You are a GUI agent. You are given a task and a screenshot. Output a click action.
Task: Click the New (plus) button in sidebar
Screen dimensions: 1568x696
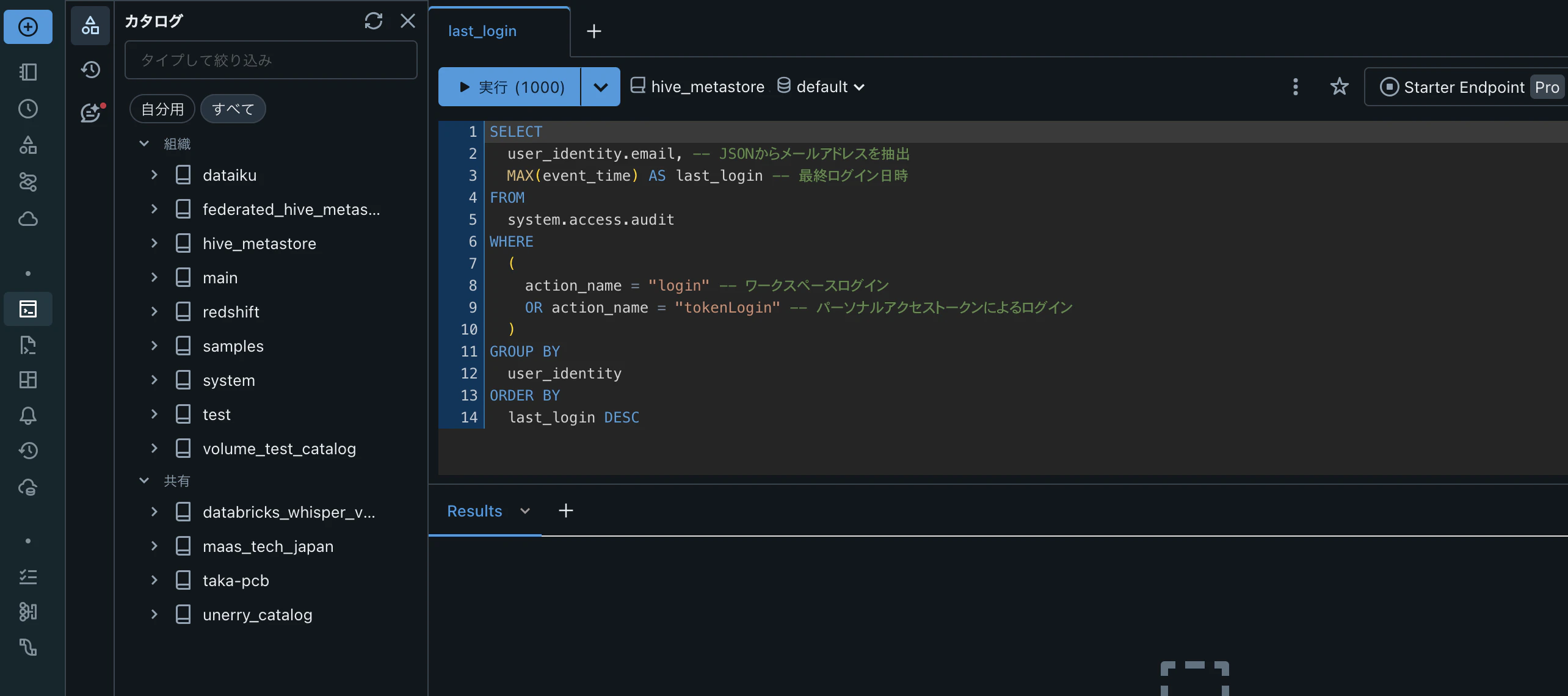point(28,27)
